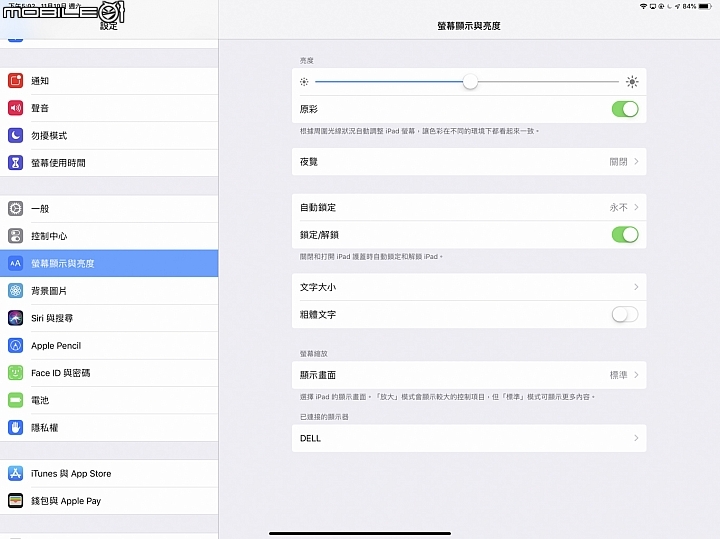This screenshot has height=539, width=720.
Task: Tap the 聲音 sound icon
Action: click(x=15, y=108)
